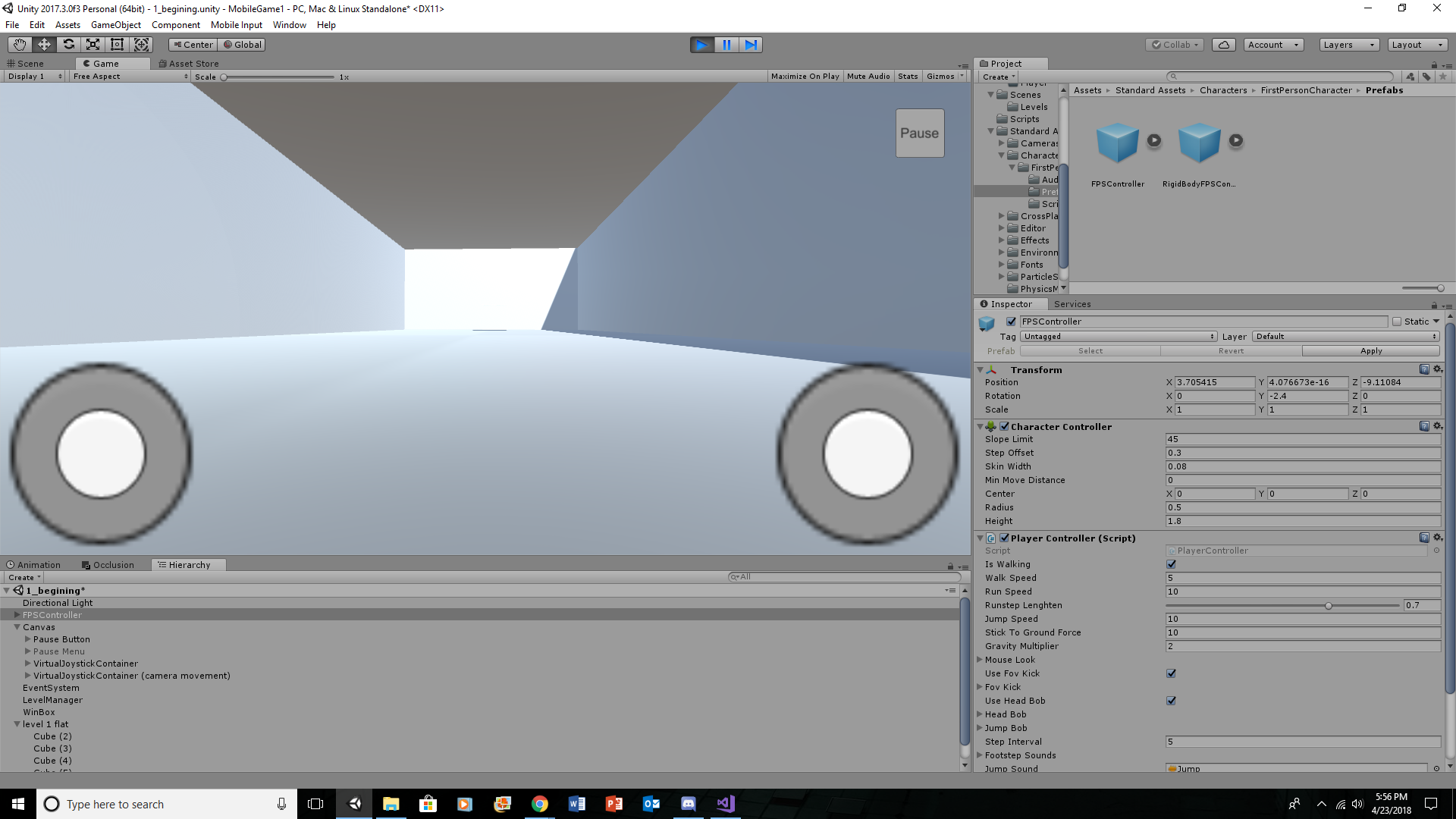Image resolution: width=1456 pixels, height=819 pixels.
Task: Open Unity editor from Windows taskbar
Action: tap(354, 804)
